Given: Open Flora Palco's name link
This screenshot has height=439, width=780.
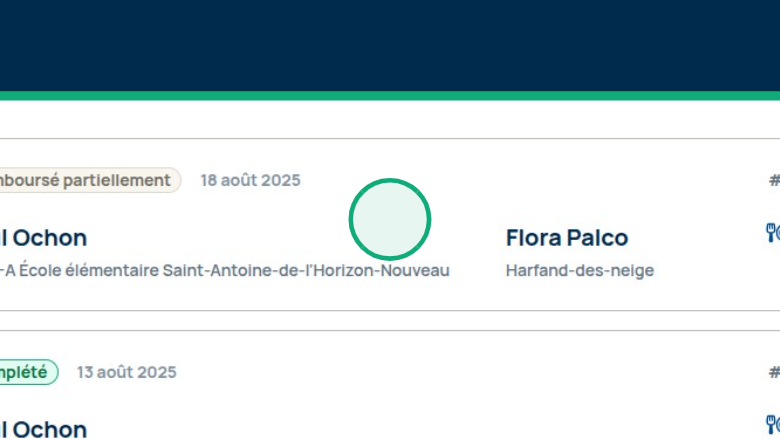Looking at the screenshot, I should (567, 238).
